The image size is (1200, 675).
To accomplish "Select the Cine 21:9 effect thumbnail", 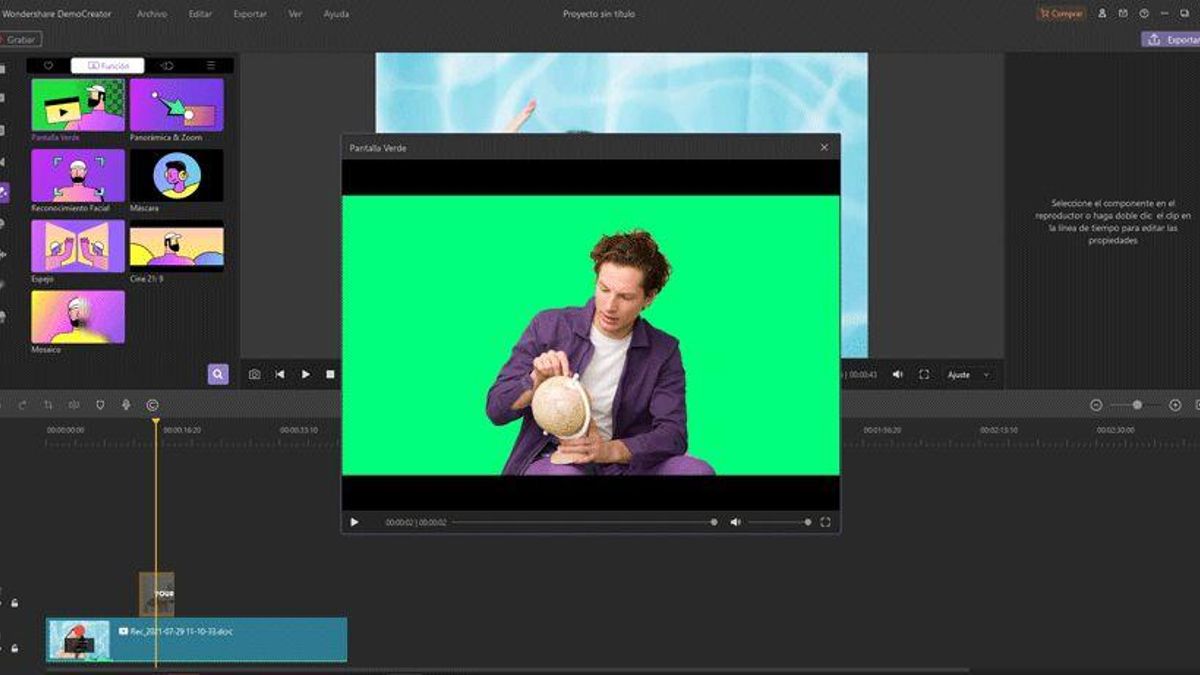I will point(177,246).
